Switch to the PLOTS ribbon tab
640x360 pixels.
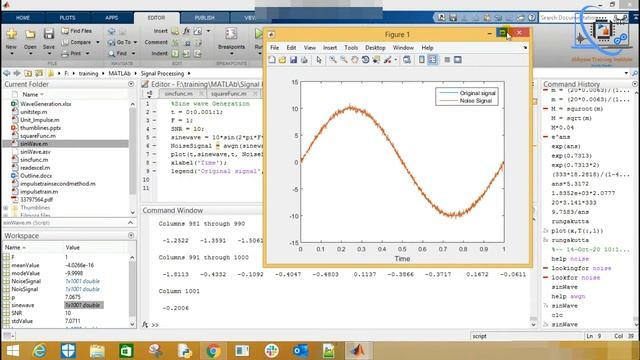[67, 18]
